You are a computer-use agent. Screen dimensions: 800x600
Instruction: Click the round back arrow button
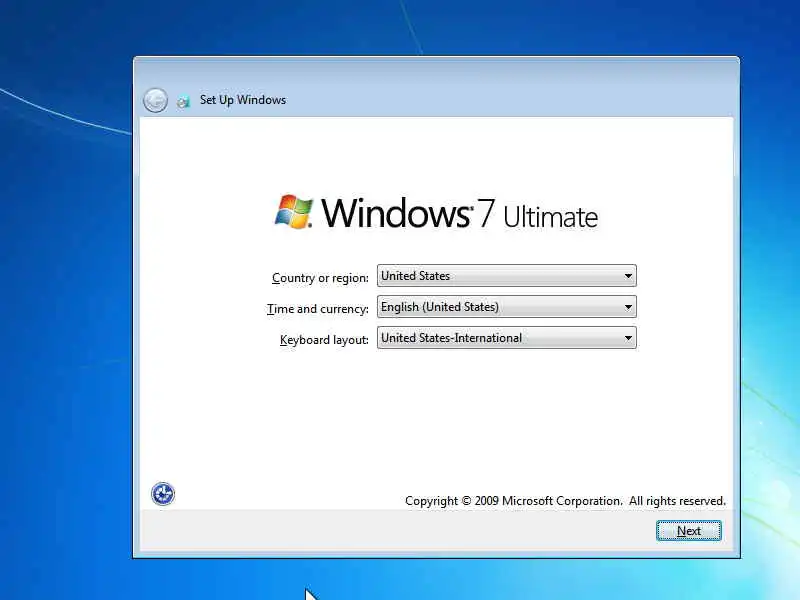coord(155,100)
